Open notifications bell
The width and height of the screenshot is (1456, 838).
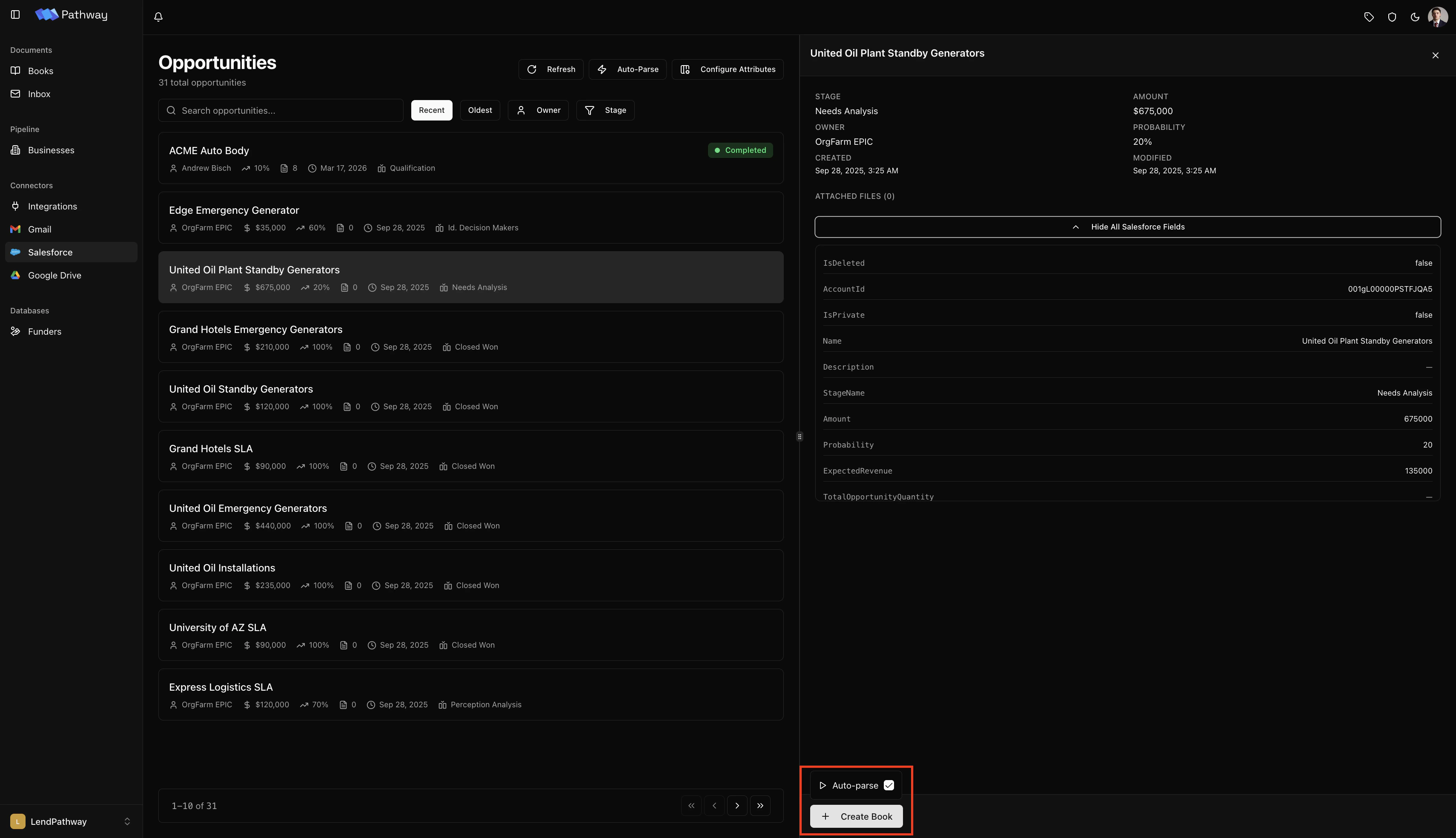click(158, 17)
